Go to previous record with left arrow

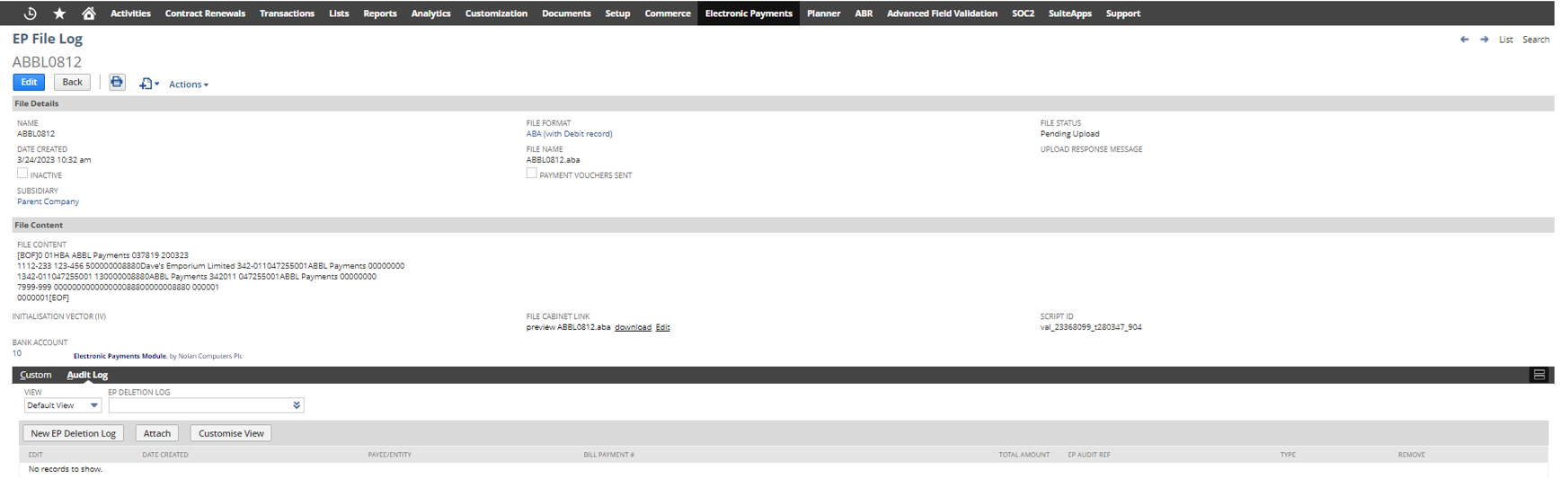1465,40
